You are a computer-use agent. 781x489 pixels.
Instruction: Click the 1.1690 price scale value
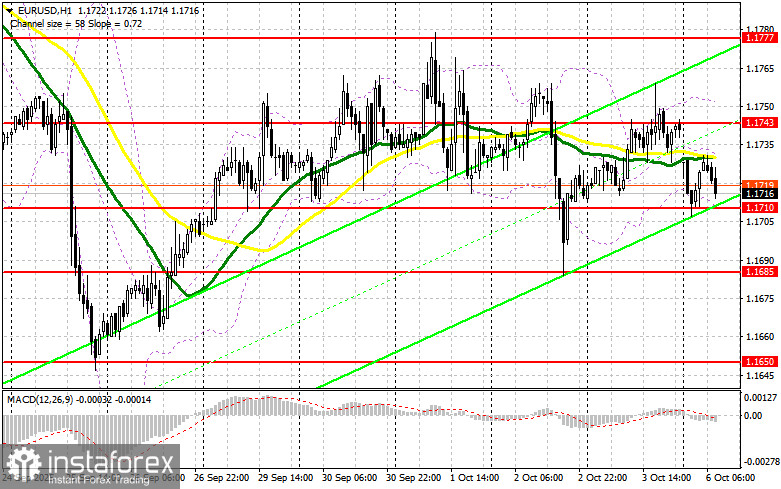[x=760, y=260]
